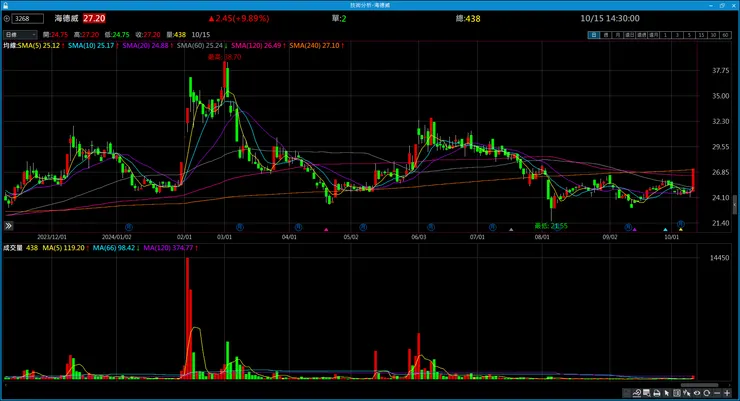Click the SMA(10) 25.17 indicator label

[93, 45]
